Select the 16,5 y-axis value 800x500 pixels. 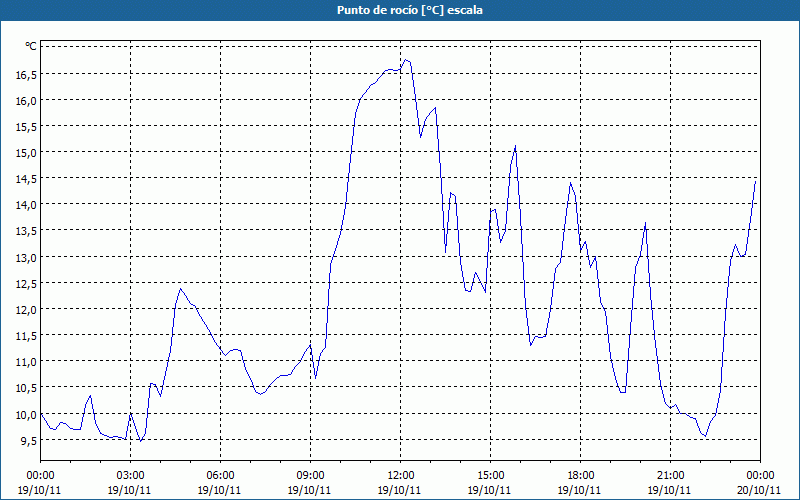26,75
